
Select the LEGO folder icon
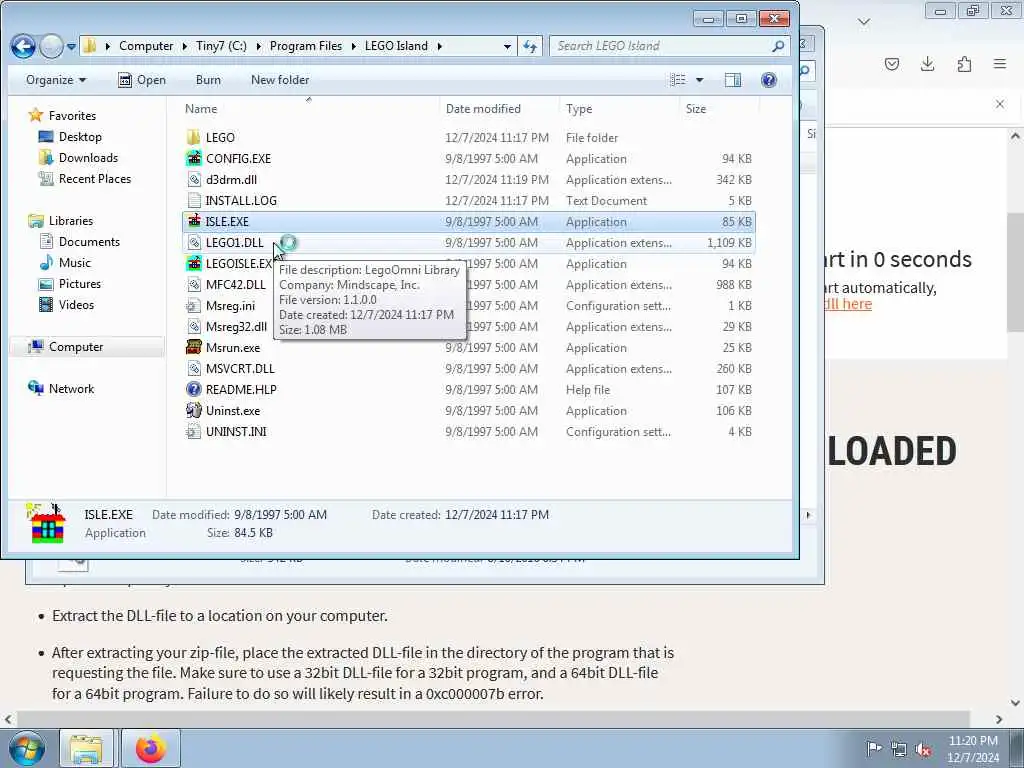tap(193, 137)
